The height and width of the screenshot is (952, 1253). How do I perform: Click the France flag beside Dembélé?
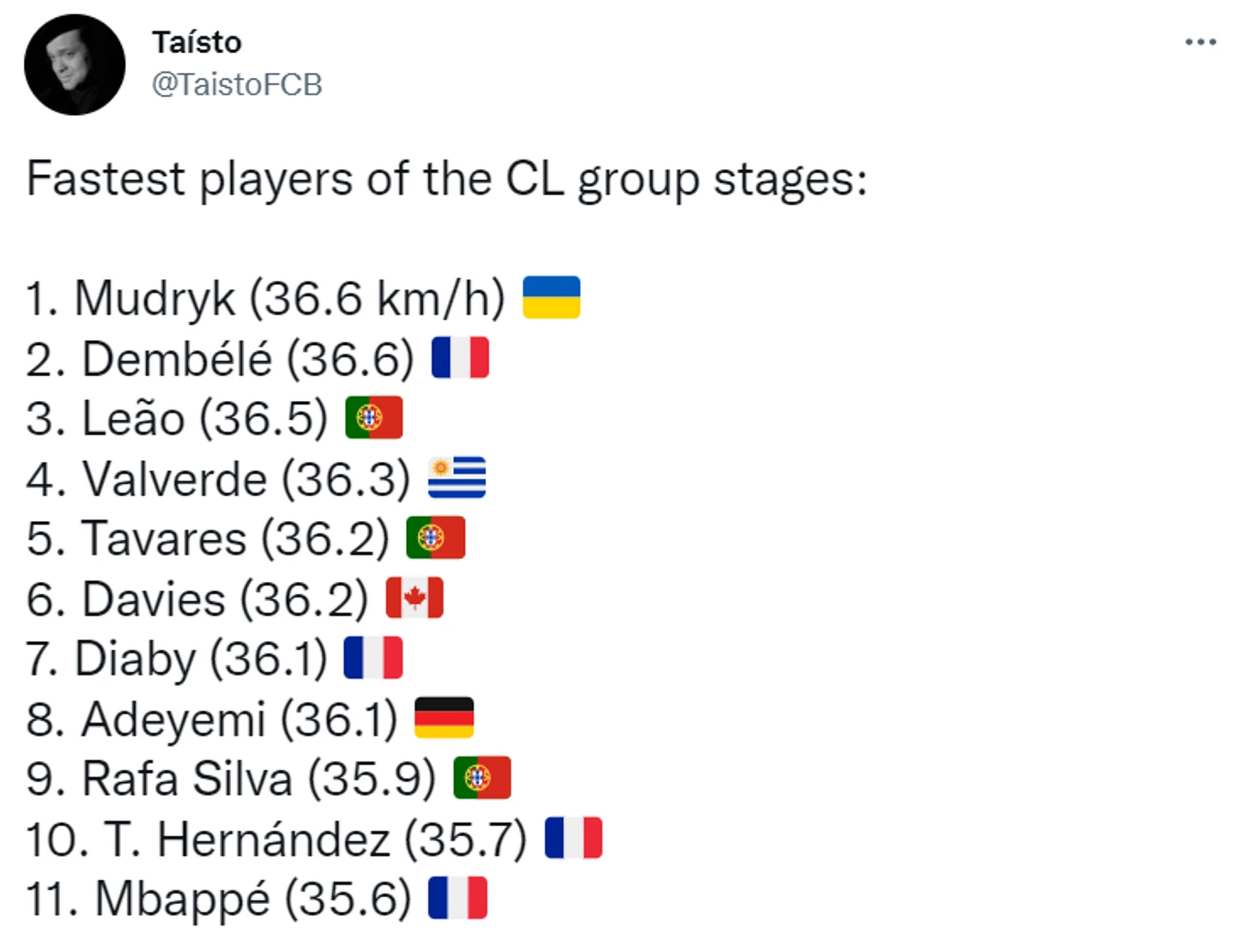(x=460, y=358)
